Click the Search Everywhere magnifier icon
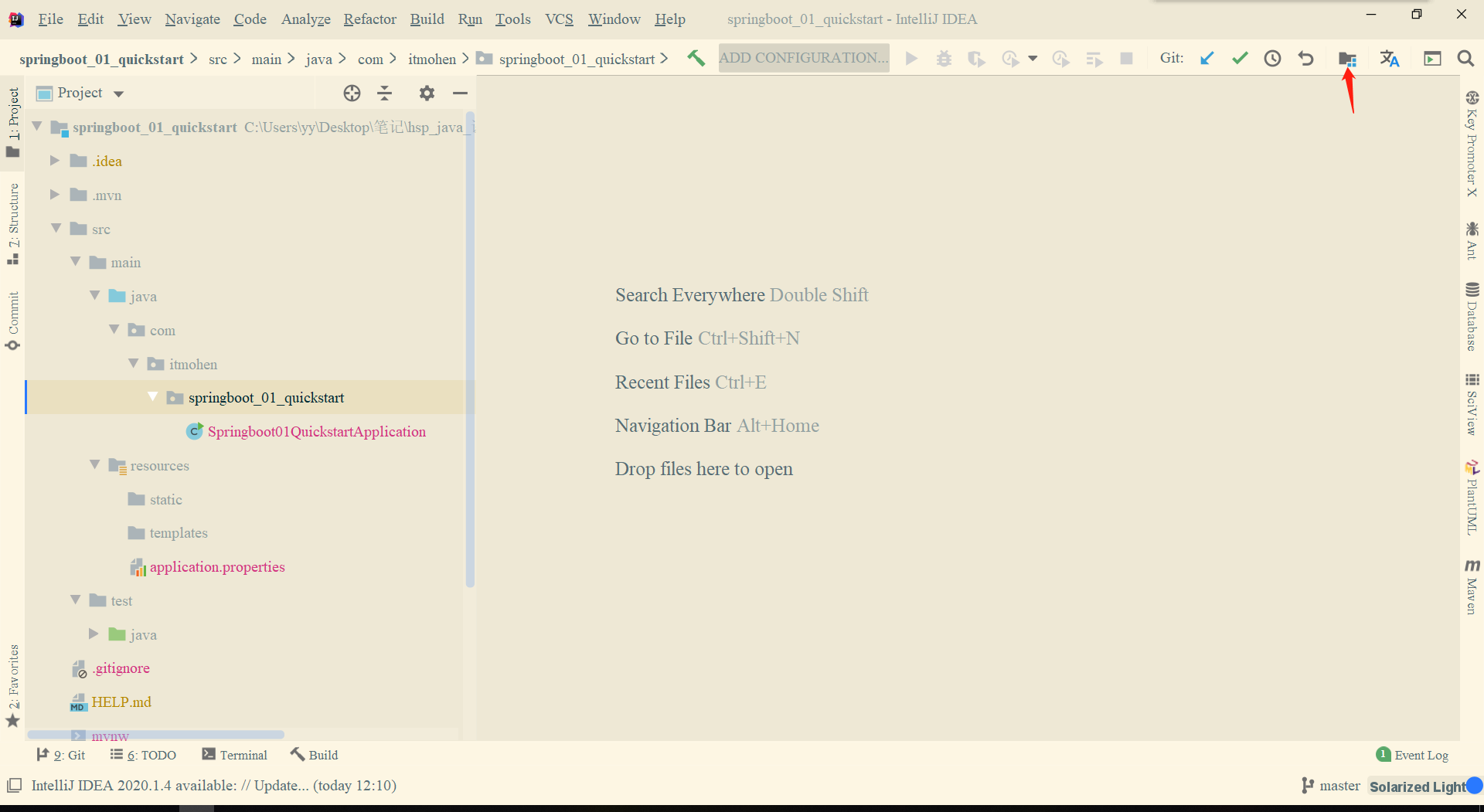The height and width of the screenshot is (812, 1484). 1465,59
